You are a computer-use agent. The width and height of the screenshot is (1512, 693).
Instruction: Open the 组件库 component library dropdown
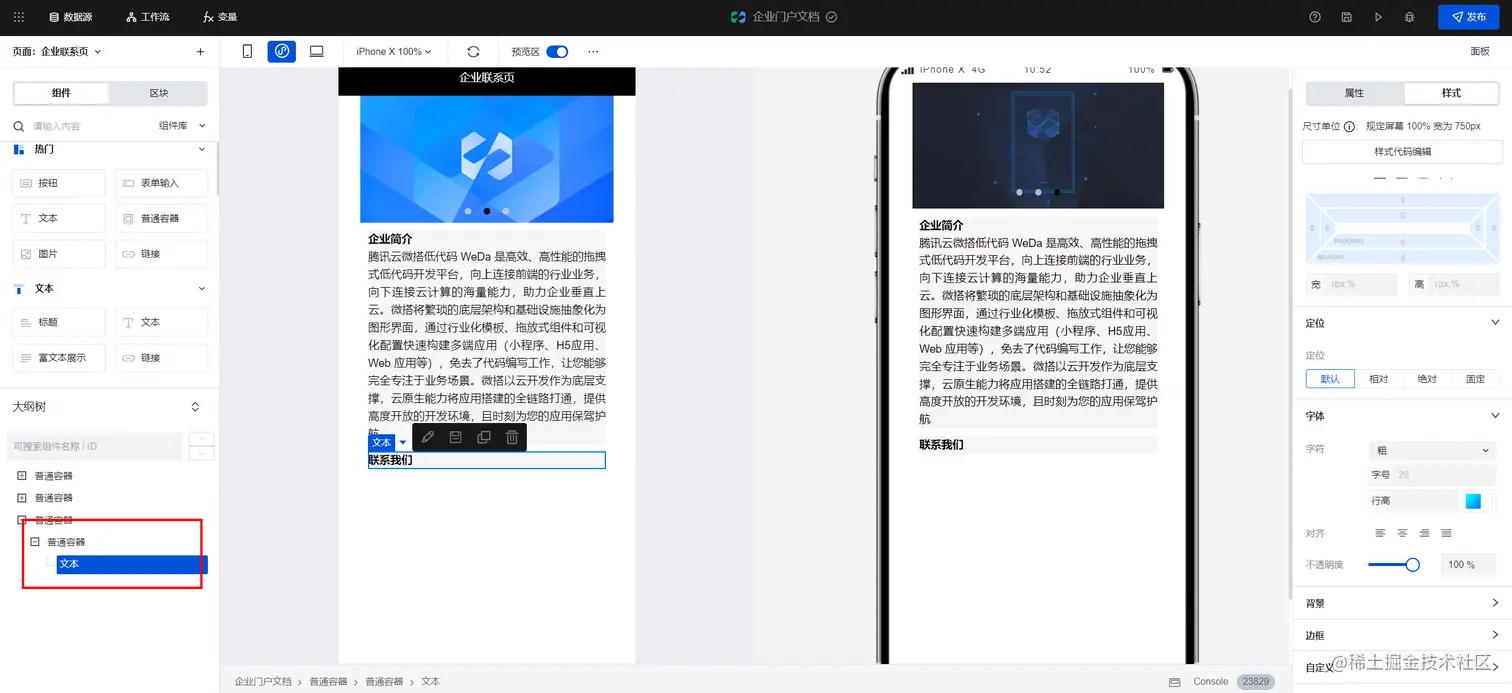[182, 126]
